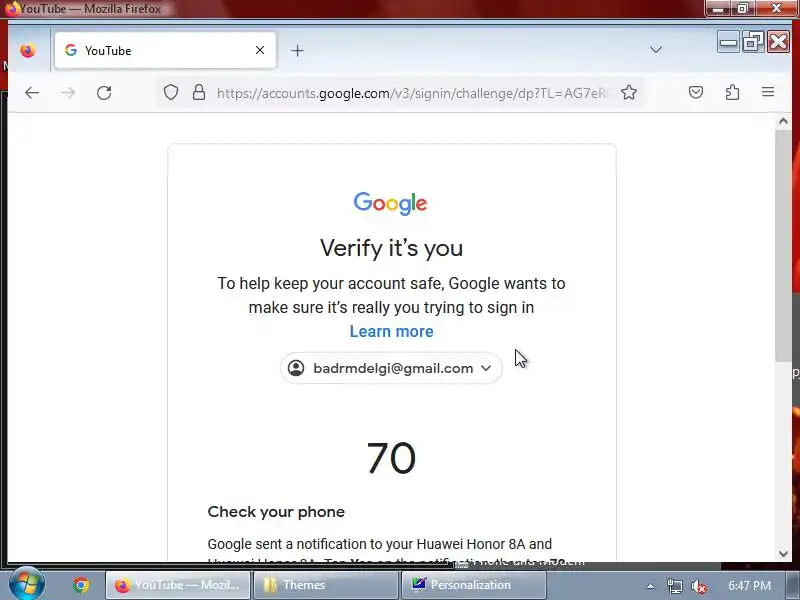Image resolution: width=800 pixels, height=600 pixels.
Task: Close the YouTube tab
Action: coord(260,50)
